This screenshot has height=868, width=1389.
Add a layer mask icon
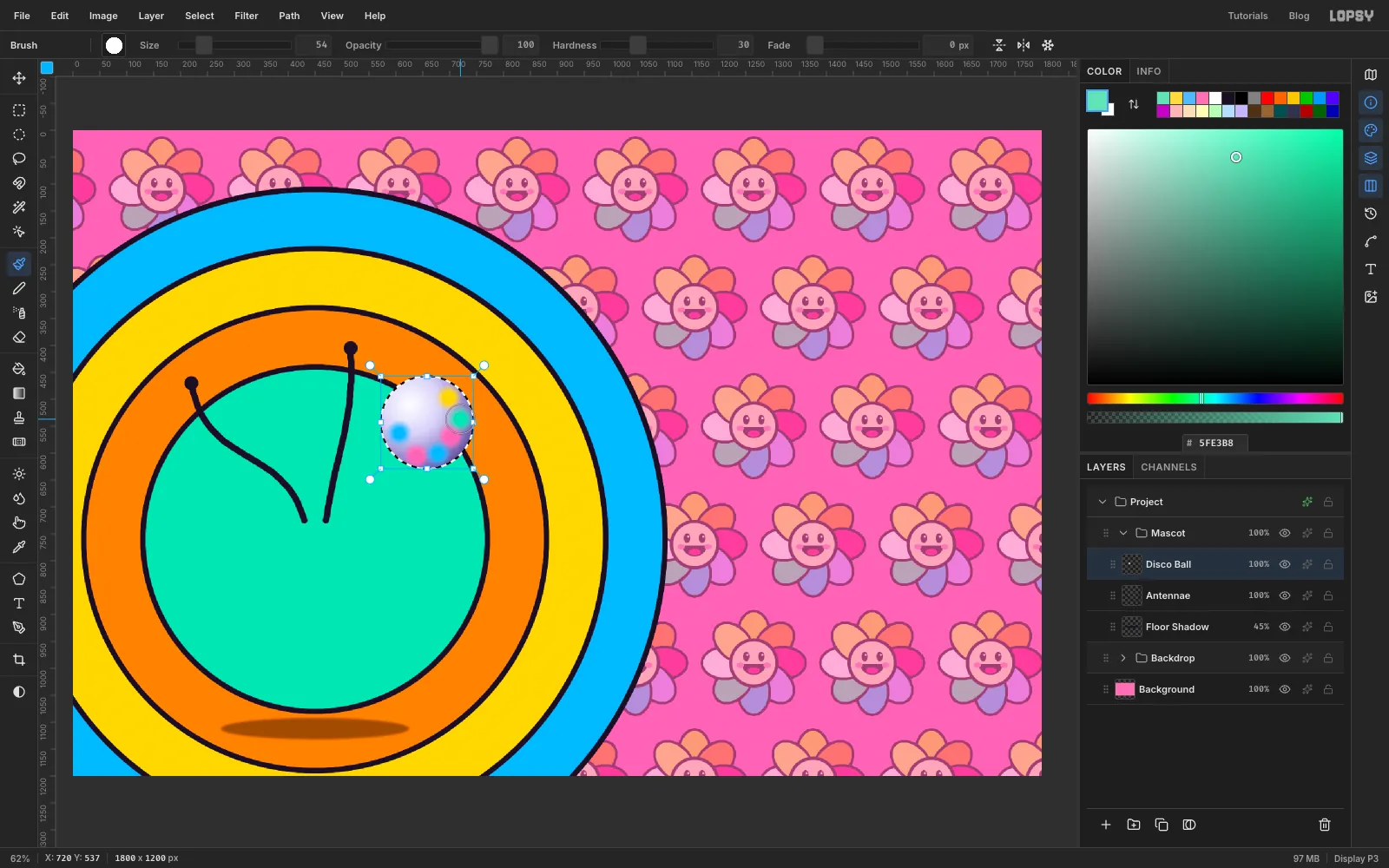tap(1189, 825)
